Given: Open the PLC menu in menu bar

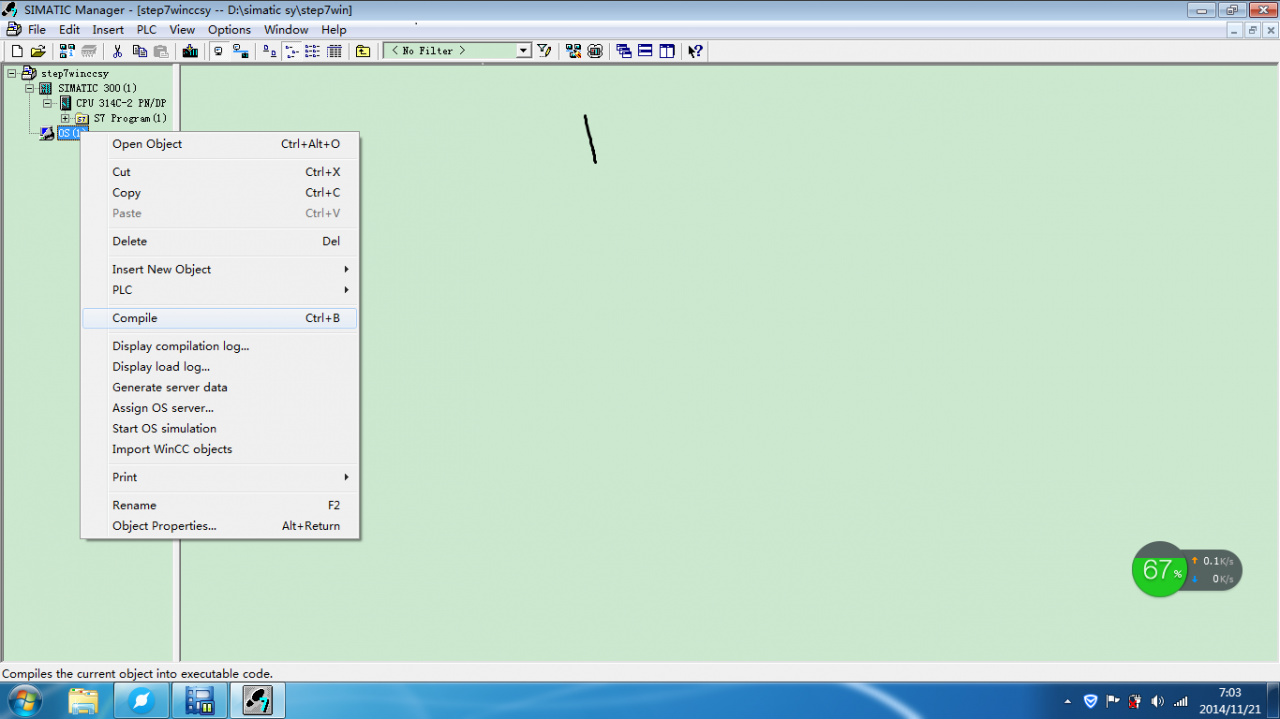Looking at the screenshot, I should click(x=147, y=30).
